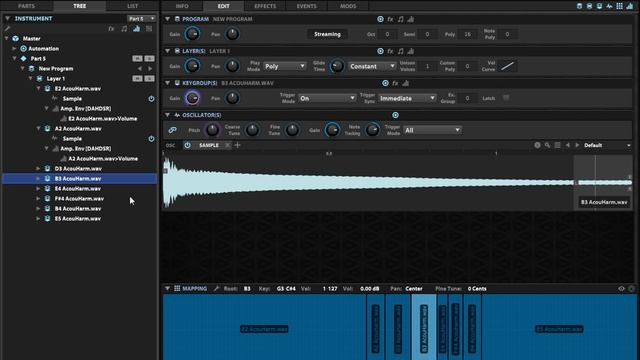This screenshot has width=640, height=360.
Task: Click the target icon in Keygroup(s) header
Action: pos(385,83)
